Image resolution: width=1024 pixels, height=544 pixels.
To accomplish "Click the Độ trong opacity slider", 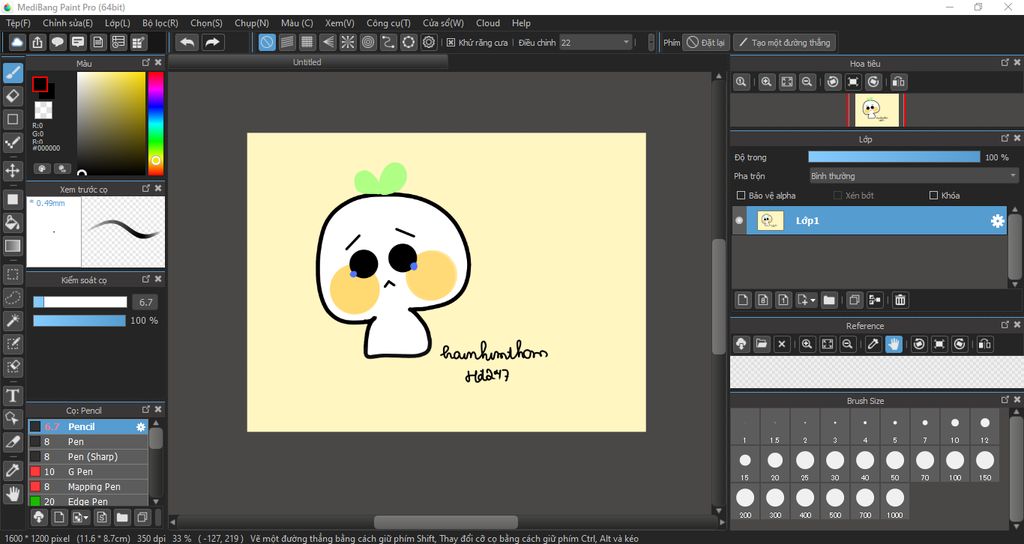I will (x=894, y=157).
